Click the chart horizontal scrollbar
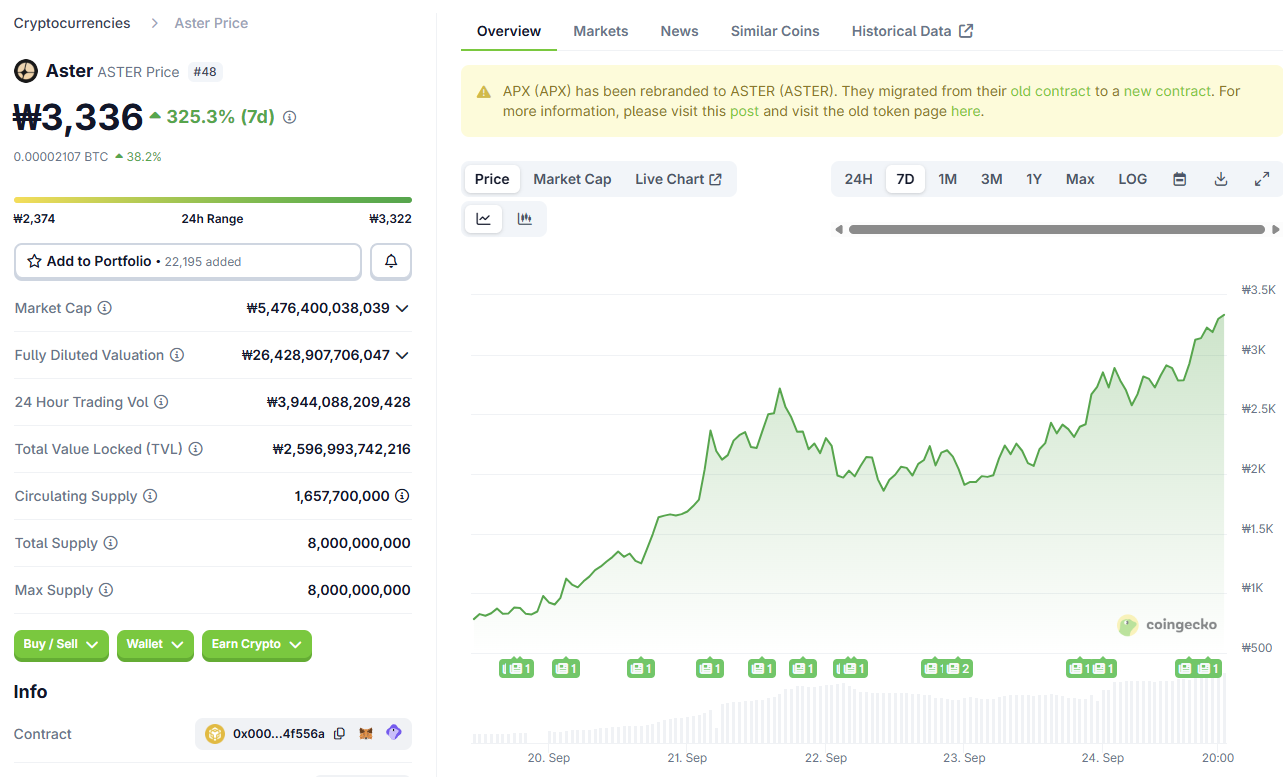 tap(1057, 230)
